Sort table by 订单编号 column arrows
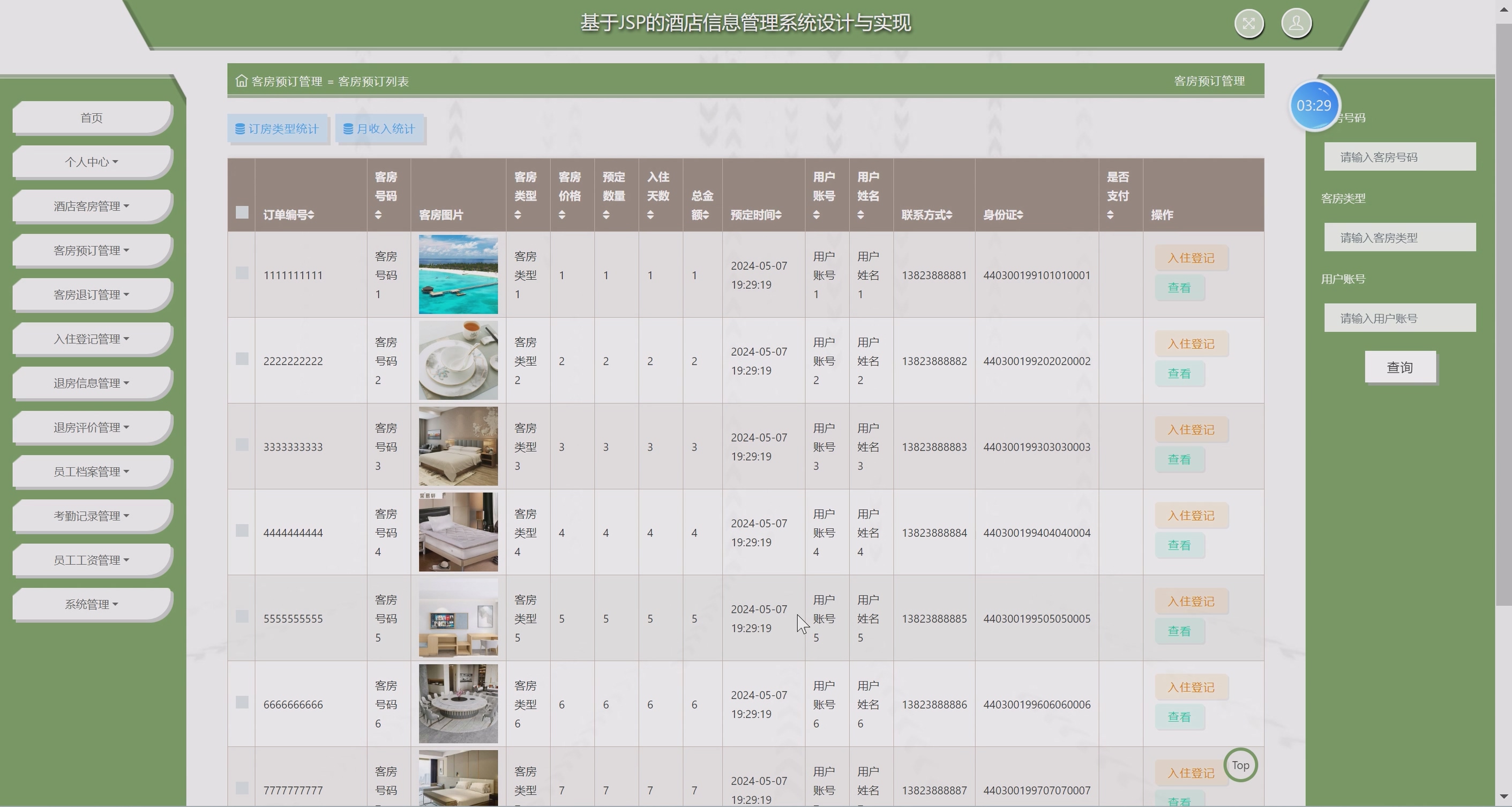This screenshot has height=807, width=1512. [311, 215]
